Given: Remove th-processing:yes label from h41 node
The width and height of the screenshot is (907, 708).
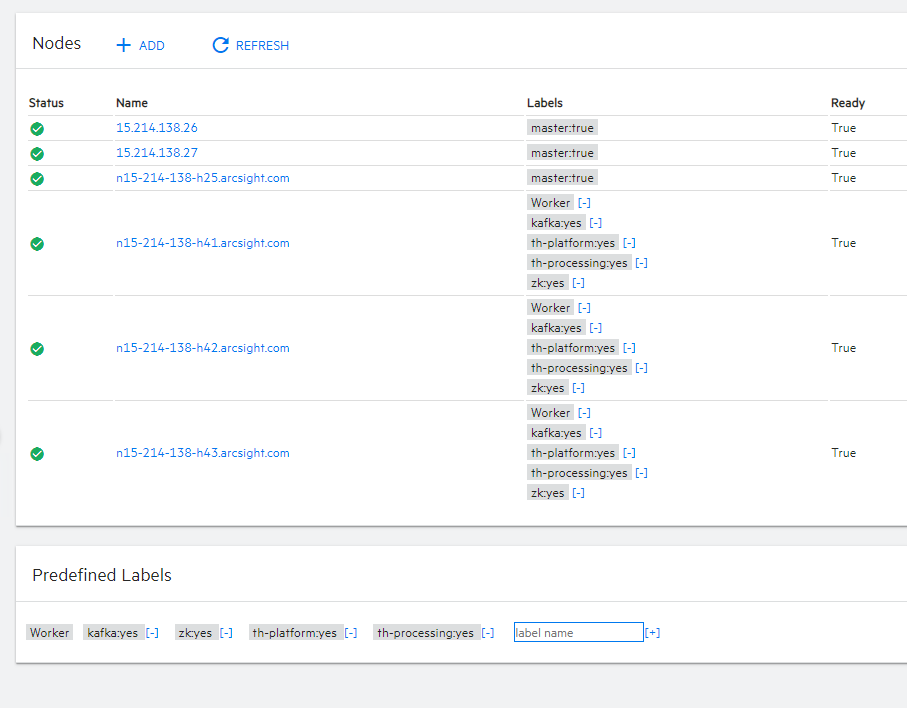Looking at the screenshot, I should (641, 263).
